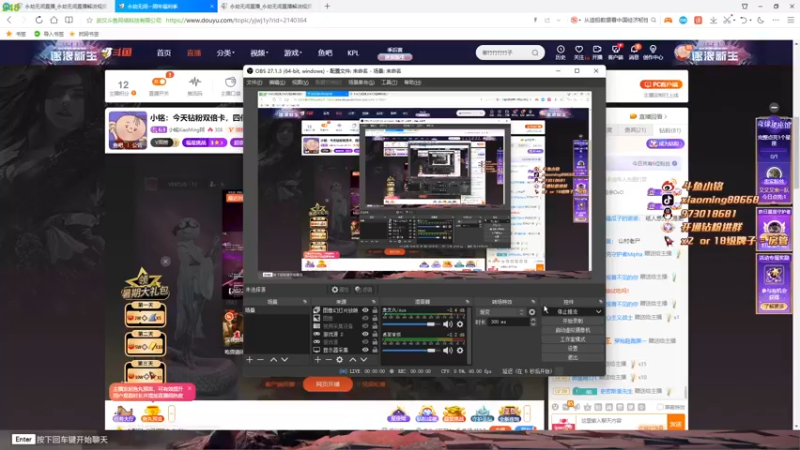Click the browser back arrow
Viewport: 800px width, 450px height.
(x=9, y=20)
